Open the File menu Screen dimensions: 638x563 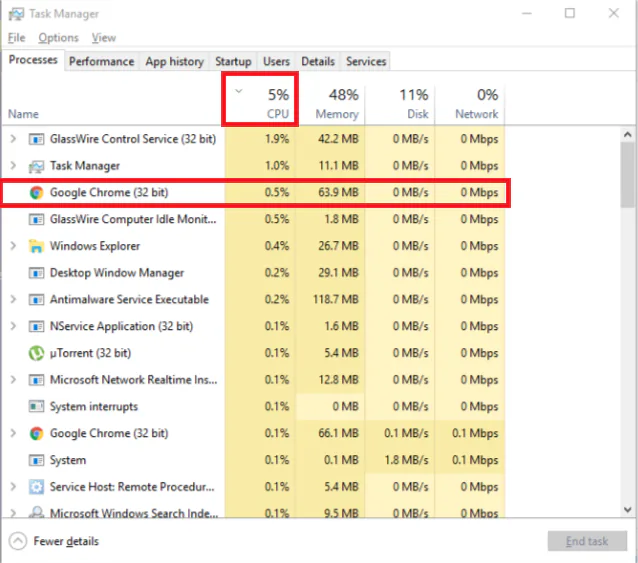coord(16,38)
